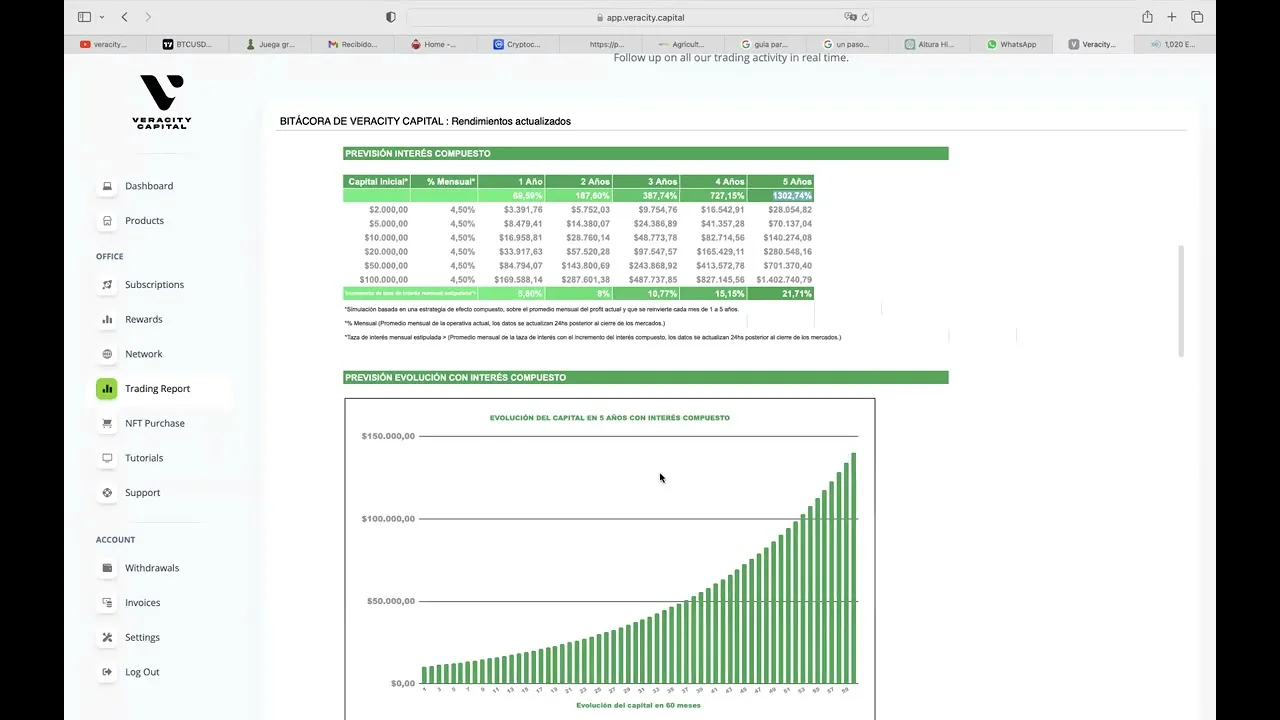Image resolution: width=1280 pixels, height=720 pixels.
Task: Click the Veracity Capital logo
Action: [x=161, y=101]
